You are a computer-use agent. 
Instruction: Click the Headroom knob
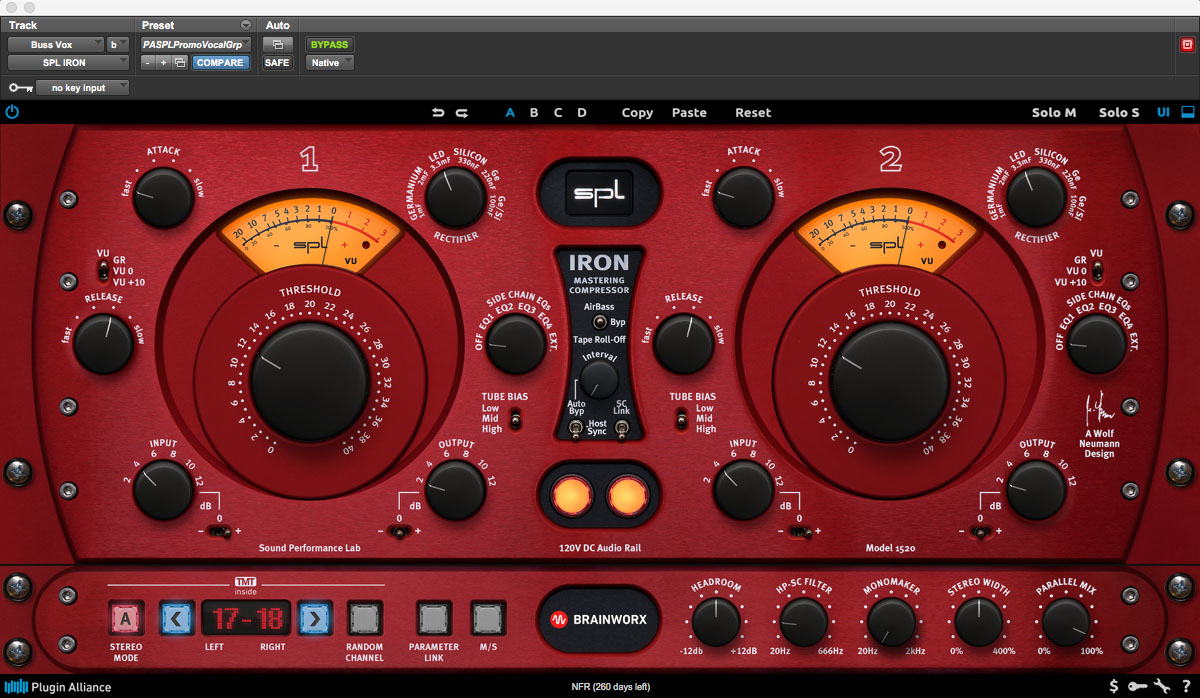(717, 622)
